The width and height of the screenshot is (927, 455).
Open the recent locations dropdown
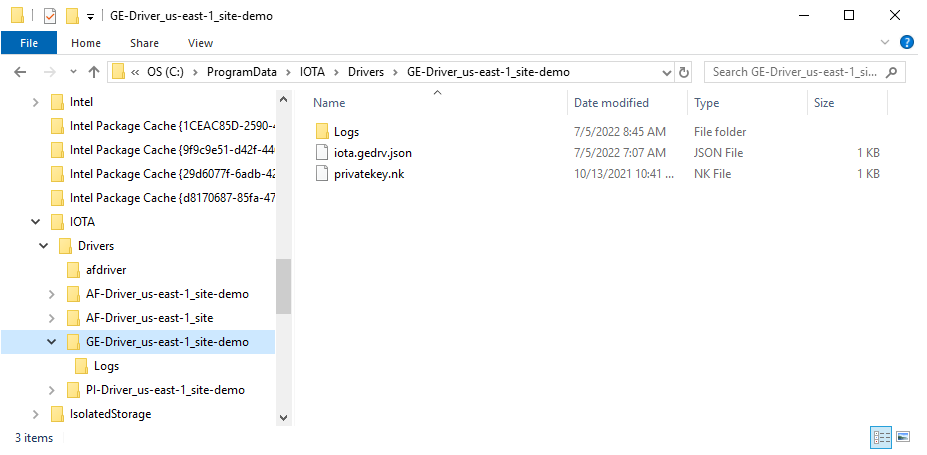click(73, 72)
